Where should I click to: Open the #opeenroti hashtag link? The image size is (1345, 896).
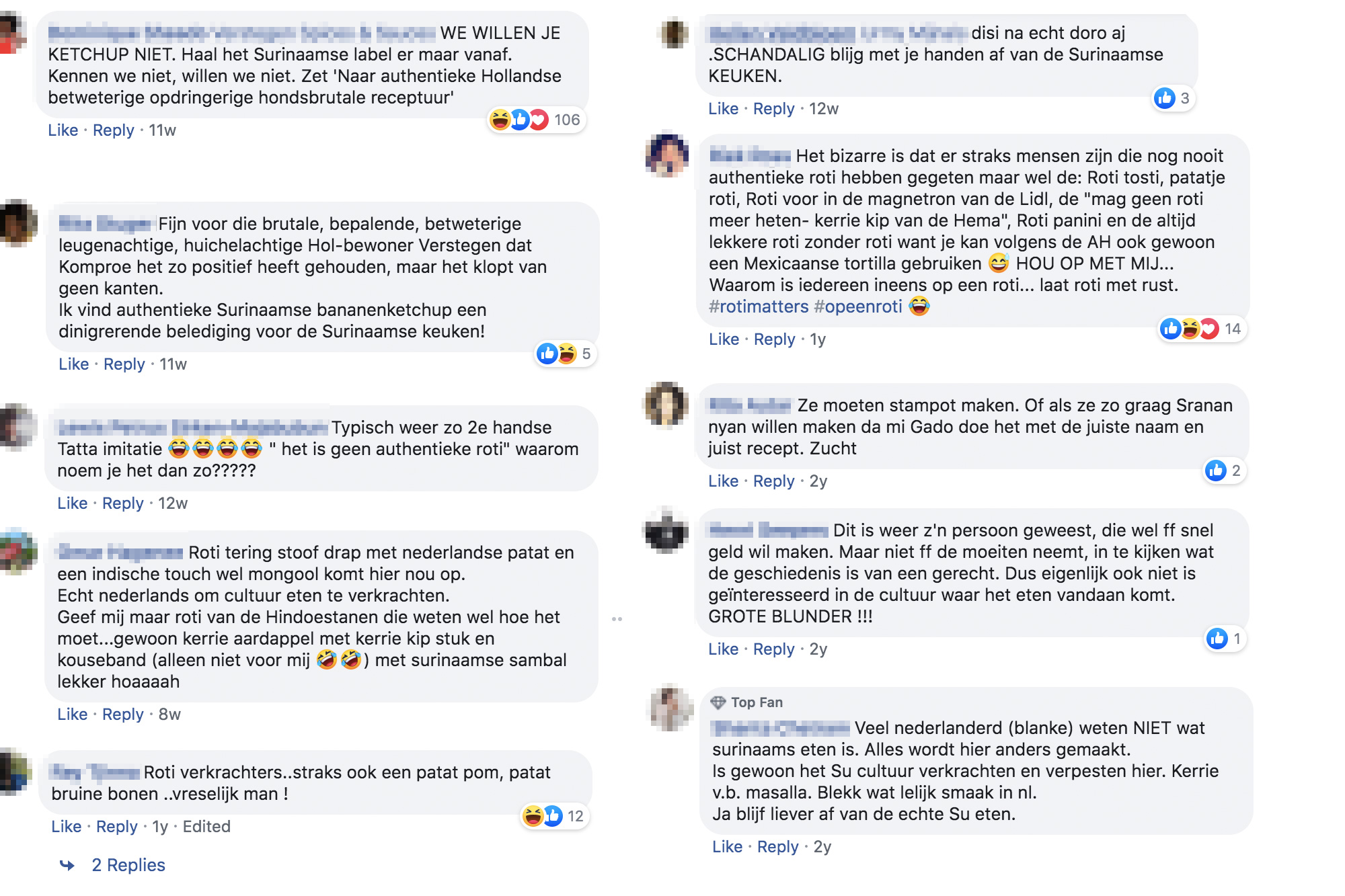point(857,307)
